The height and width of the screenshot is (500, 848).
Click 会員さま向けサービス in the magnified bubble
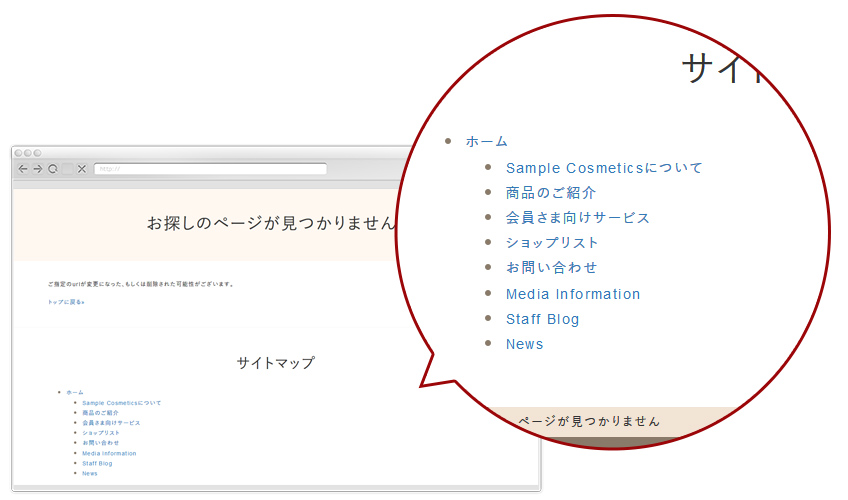pos(578,218)
